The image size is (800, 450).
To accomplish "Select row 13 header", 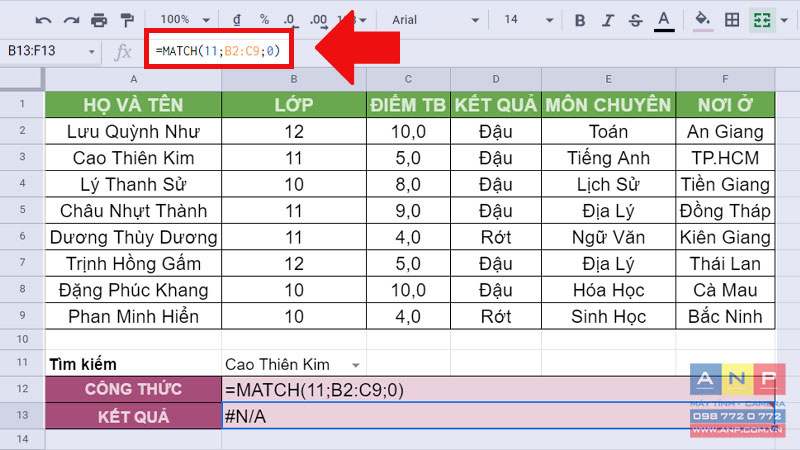I will 22,415.
